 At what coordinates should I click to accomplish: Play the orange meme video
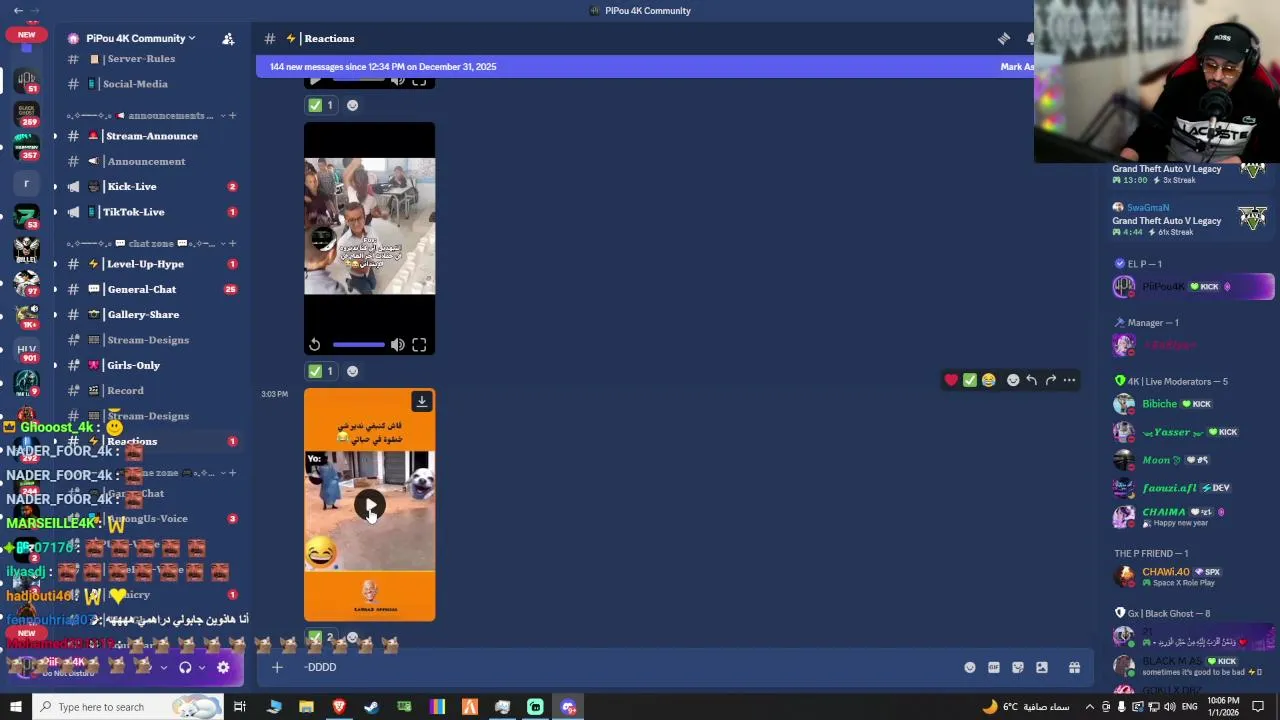pyautogui.click(x=370, y=506)
